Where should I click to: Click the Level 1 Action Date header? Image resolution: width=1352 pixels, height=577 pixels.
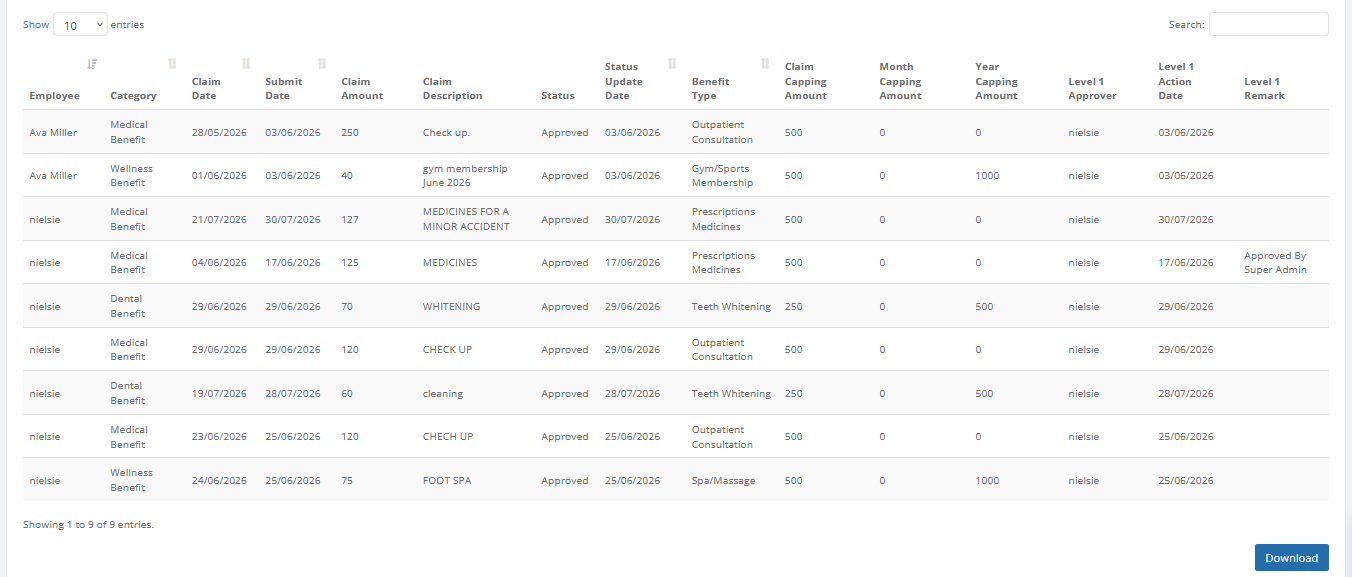(1175, 81)
